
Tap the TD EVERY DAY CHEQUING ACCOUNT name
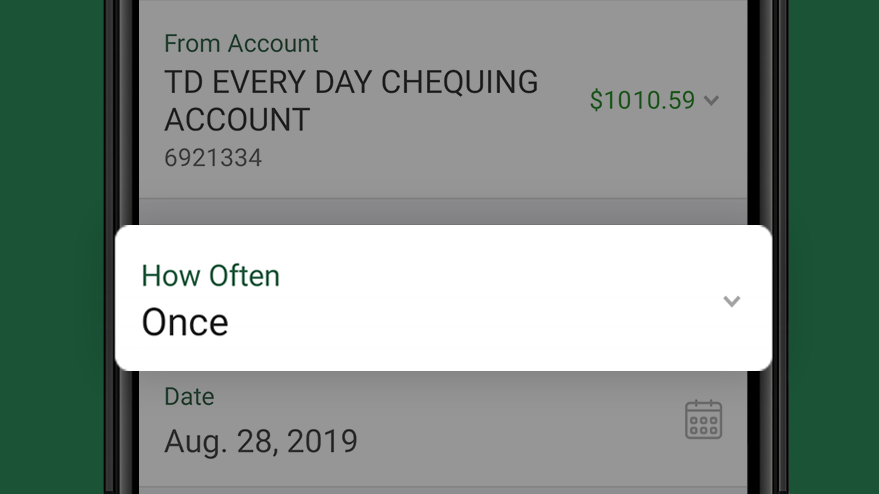[351, 100]
